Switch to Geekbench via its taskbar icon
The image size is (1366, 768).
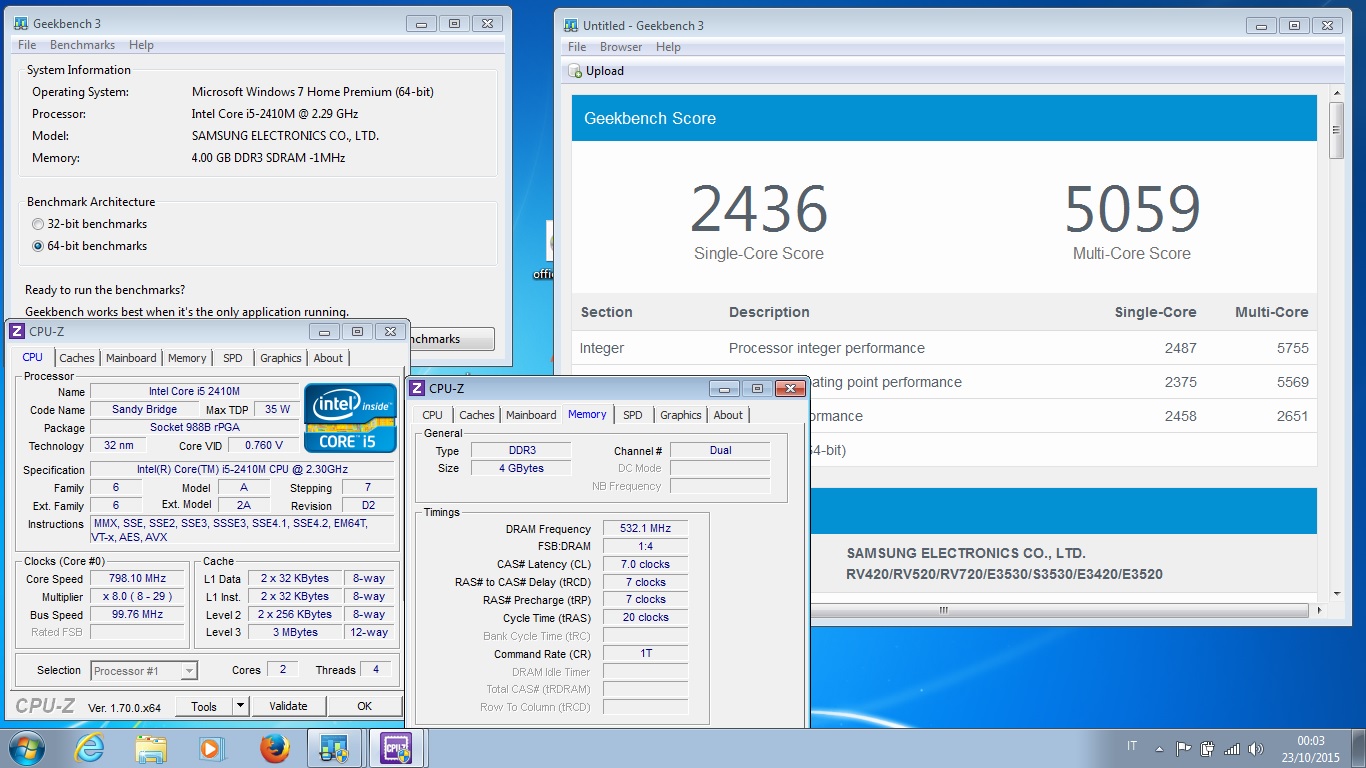(334, 748)
